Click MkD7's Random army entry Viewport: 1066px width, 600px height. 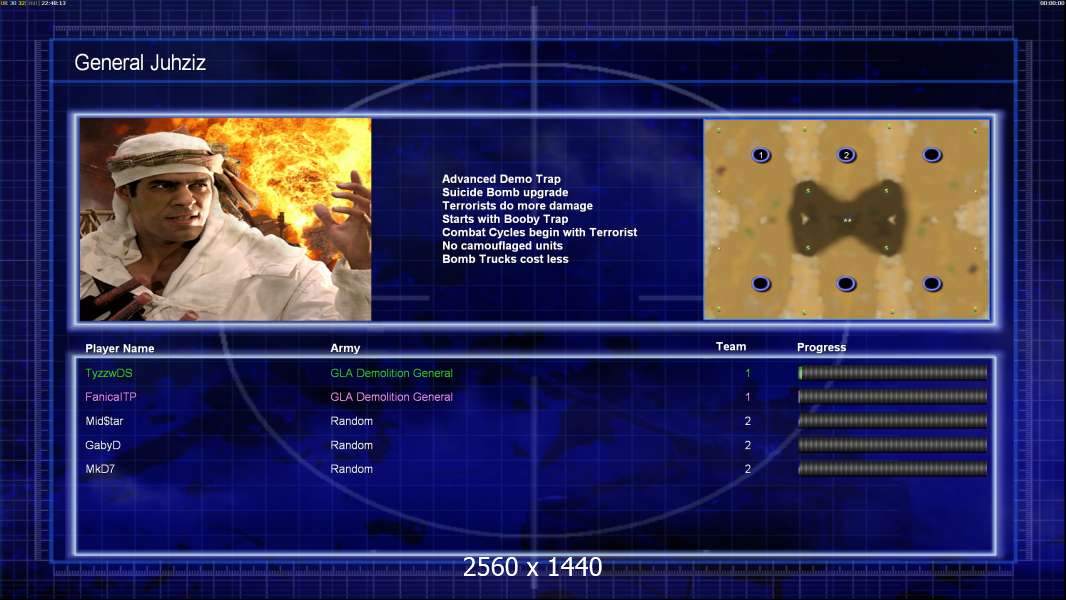351,469
